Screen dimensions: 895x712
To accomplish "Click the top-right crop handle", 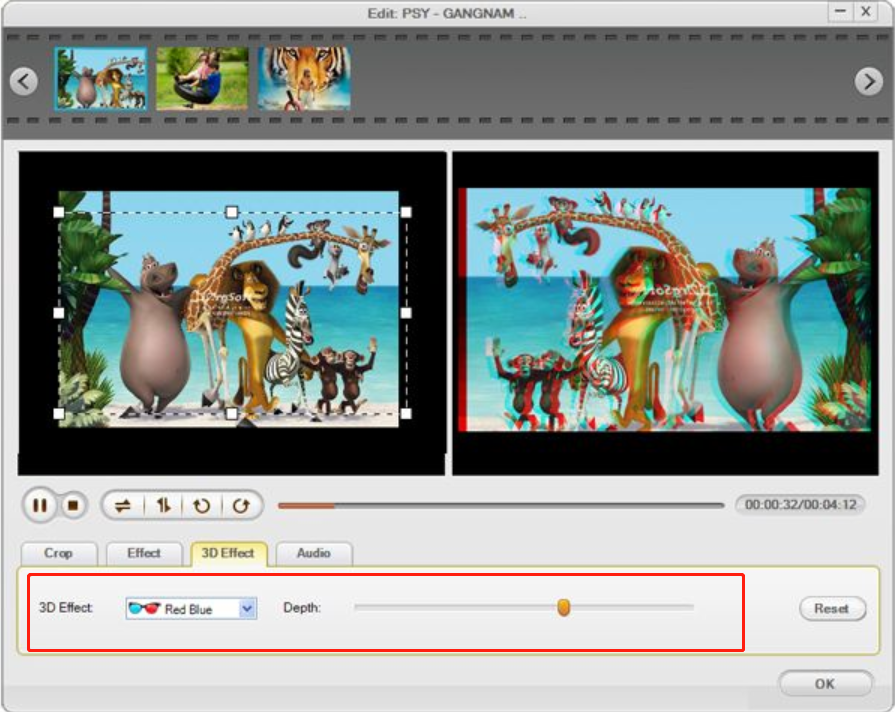I will pyautogui.click(x=406, y=212).
